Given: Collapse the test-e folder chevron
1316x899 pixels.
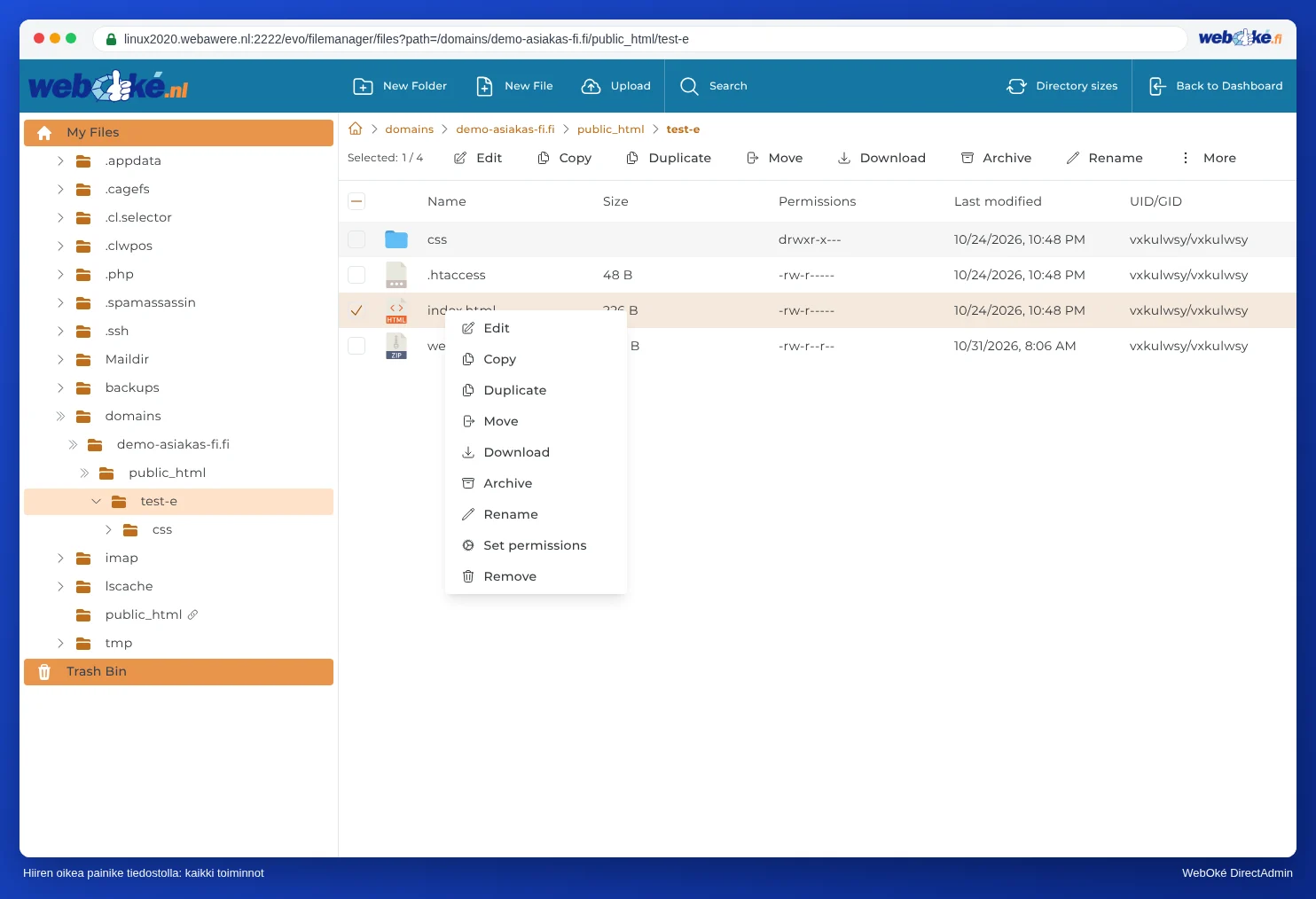Looking at the screenshot, I should pos(96,501).
